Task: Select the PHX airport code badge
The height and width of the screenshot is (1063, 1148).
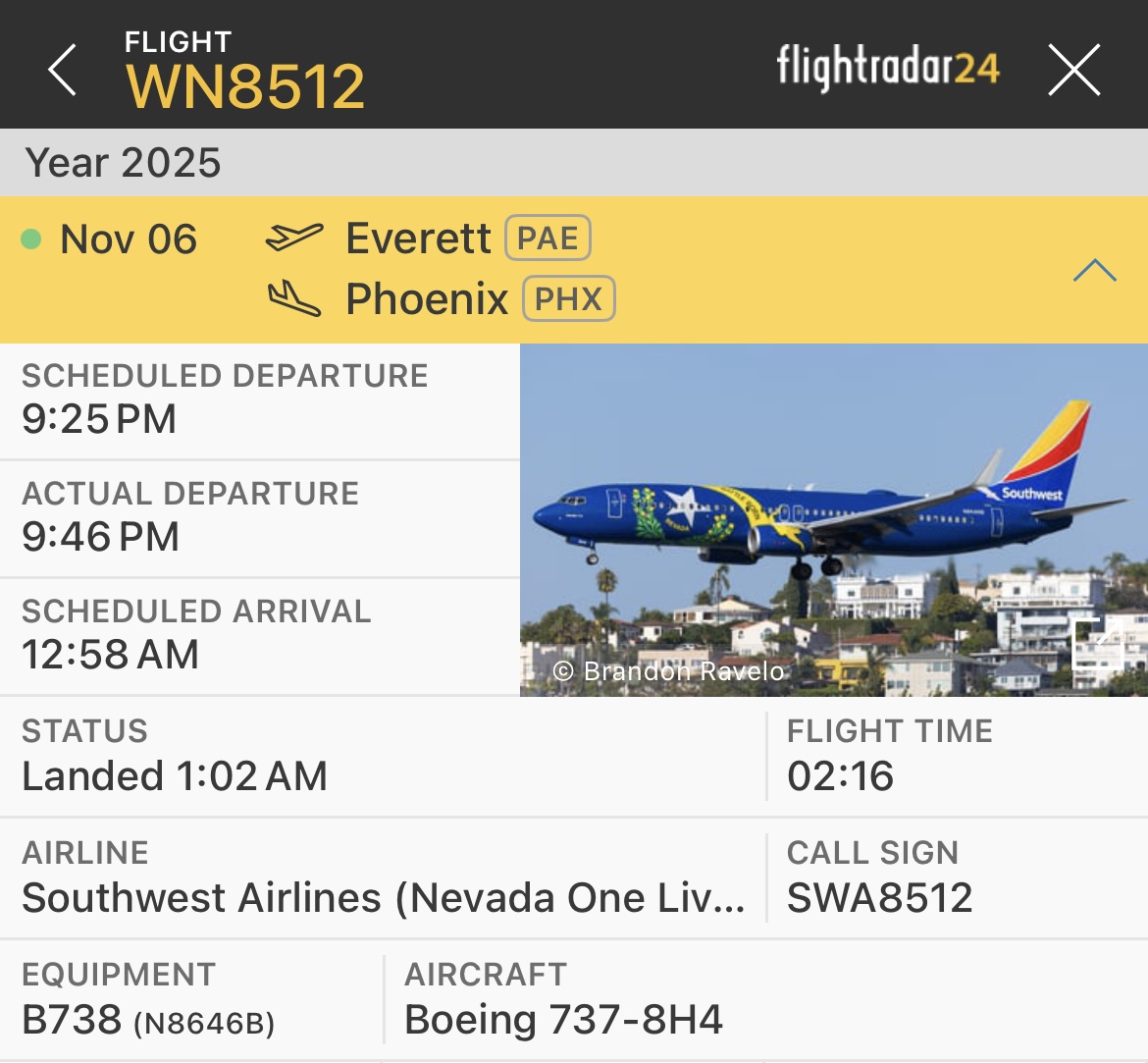Action: [x=569, y=298]
